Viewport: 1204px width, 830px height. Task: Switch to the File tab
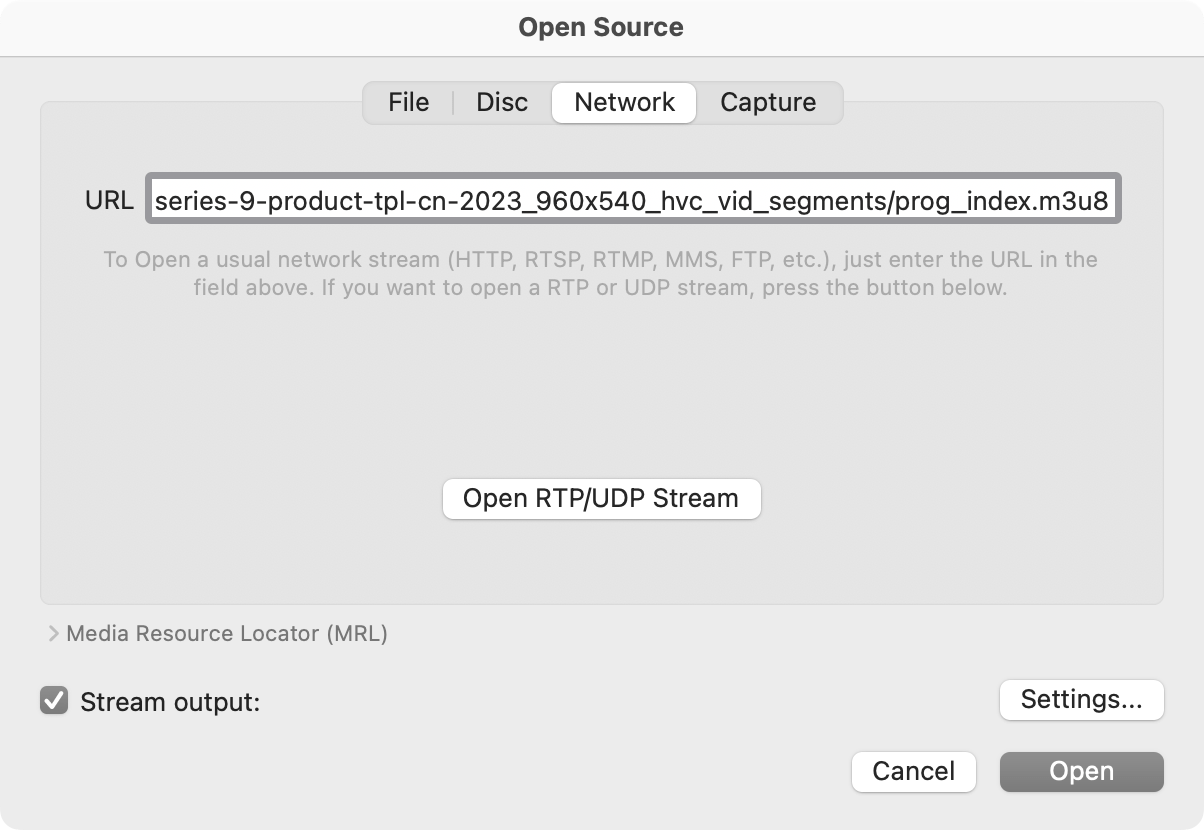tap(408, 103)
